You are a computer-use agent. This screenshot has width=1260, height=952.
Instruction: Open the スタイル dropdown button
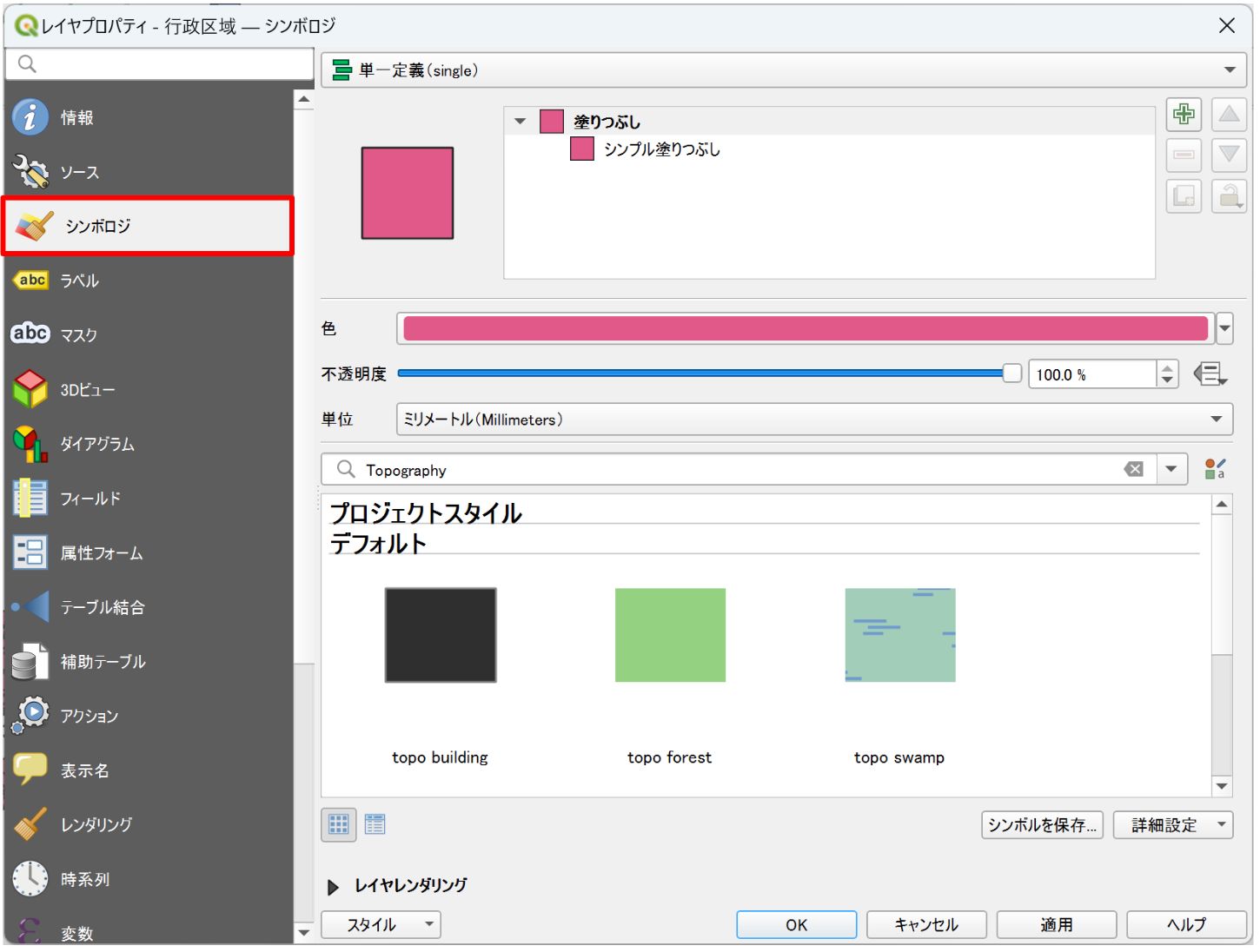[x=381, y=925]
